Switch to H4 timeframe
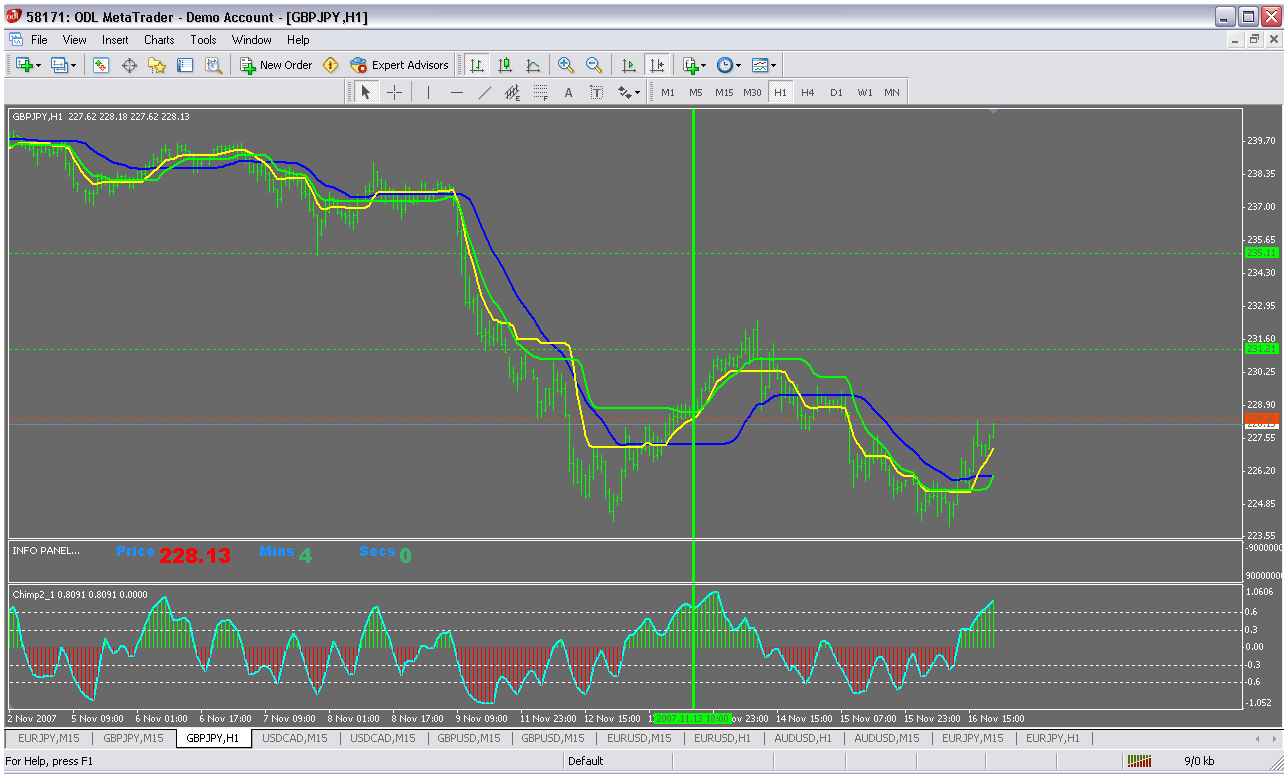Viewport: 1288px width, 774px height. 808,92
